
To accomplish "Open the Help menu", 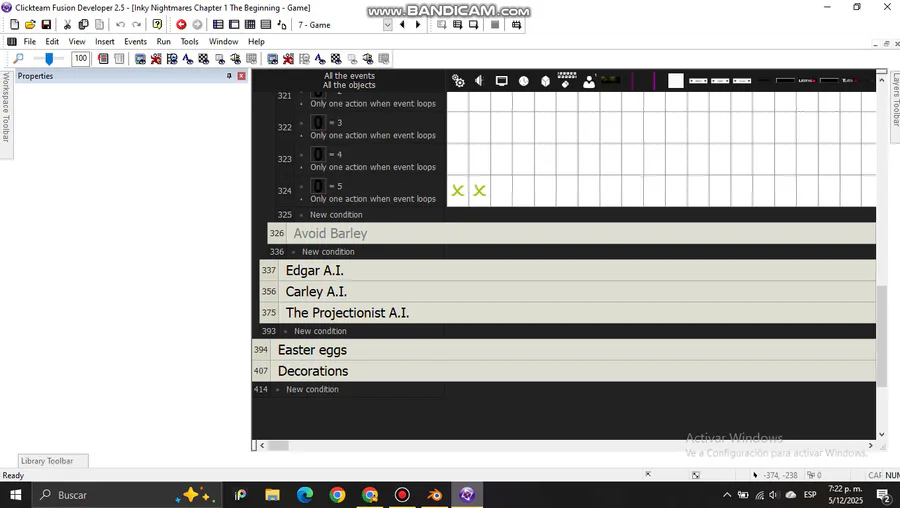I will tap(256, 41).
